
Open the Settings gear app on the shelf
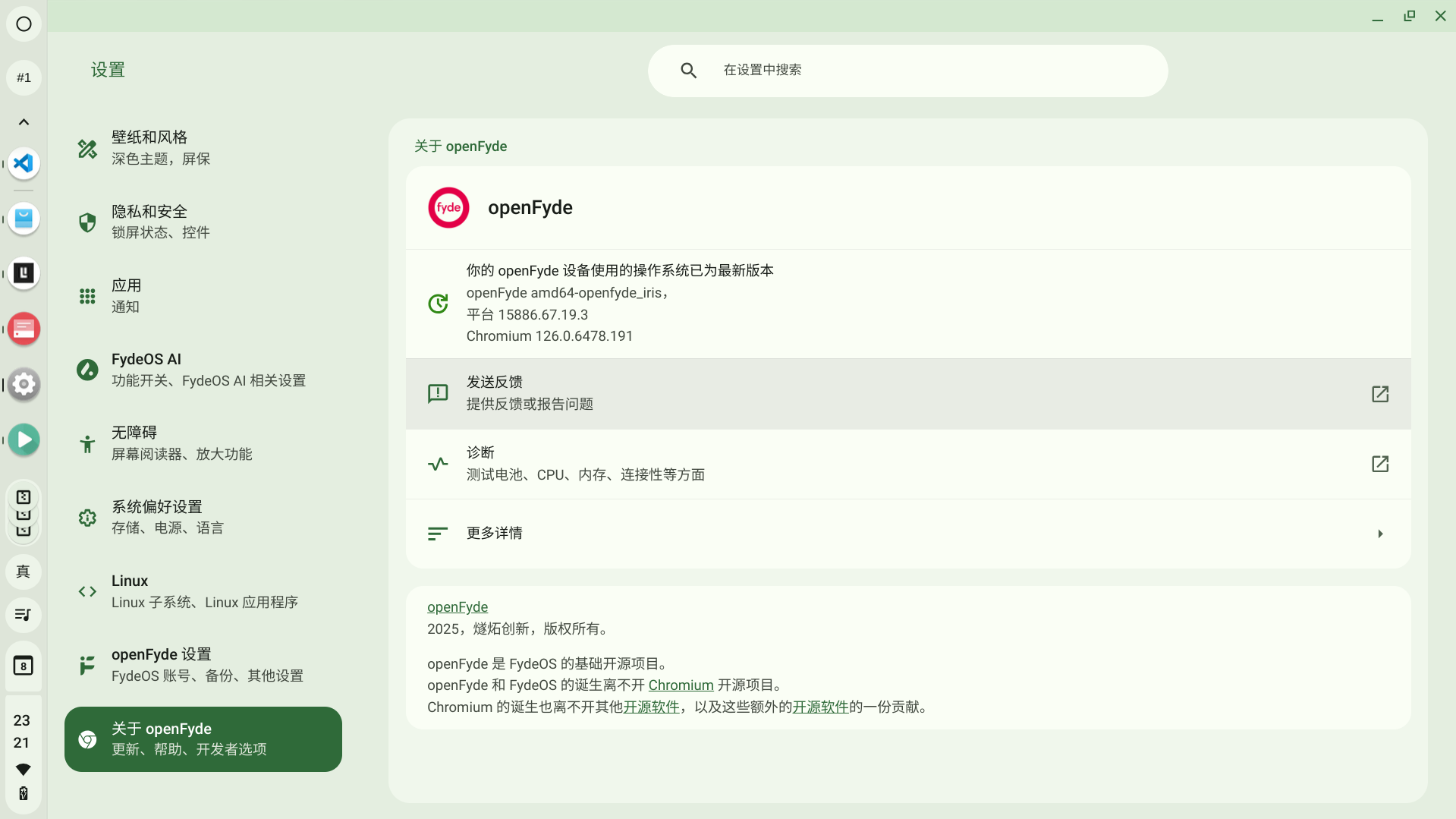tap(24, 384)
